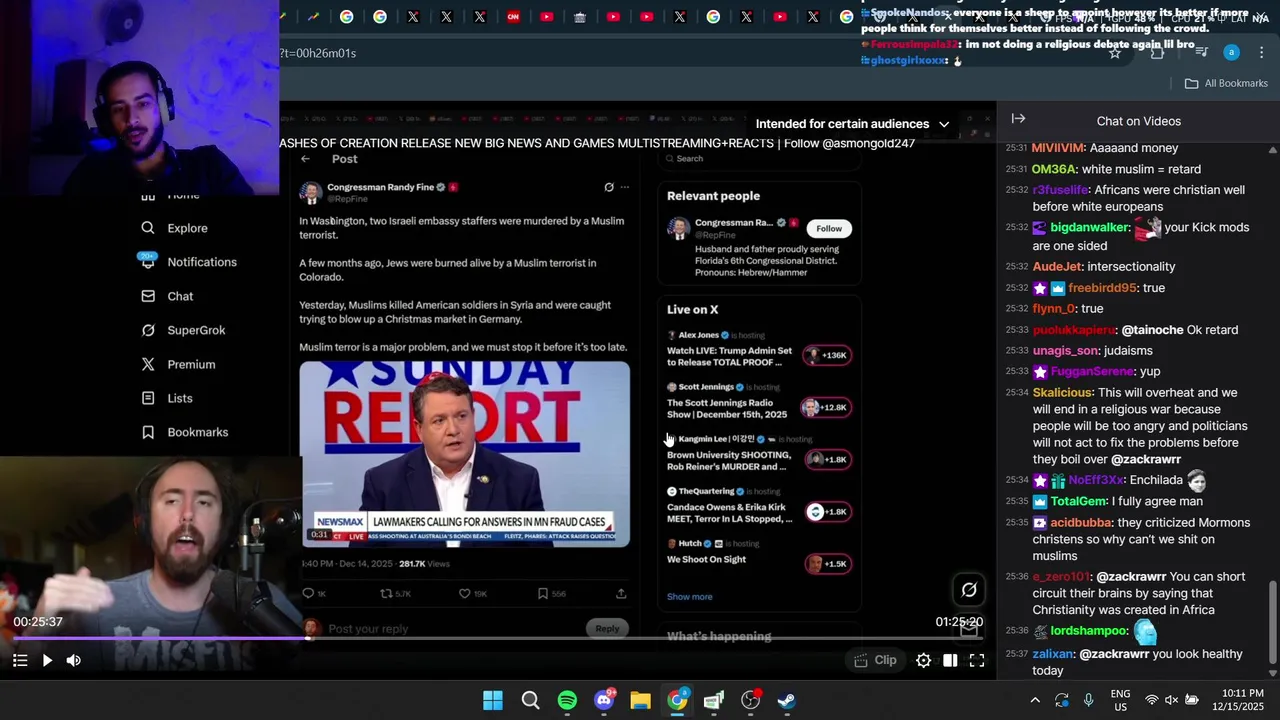Bookmark this page with the Chrome star

(1115, 53)
